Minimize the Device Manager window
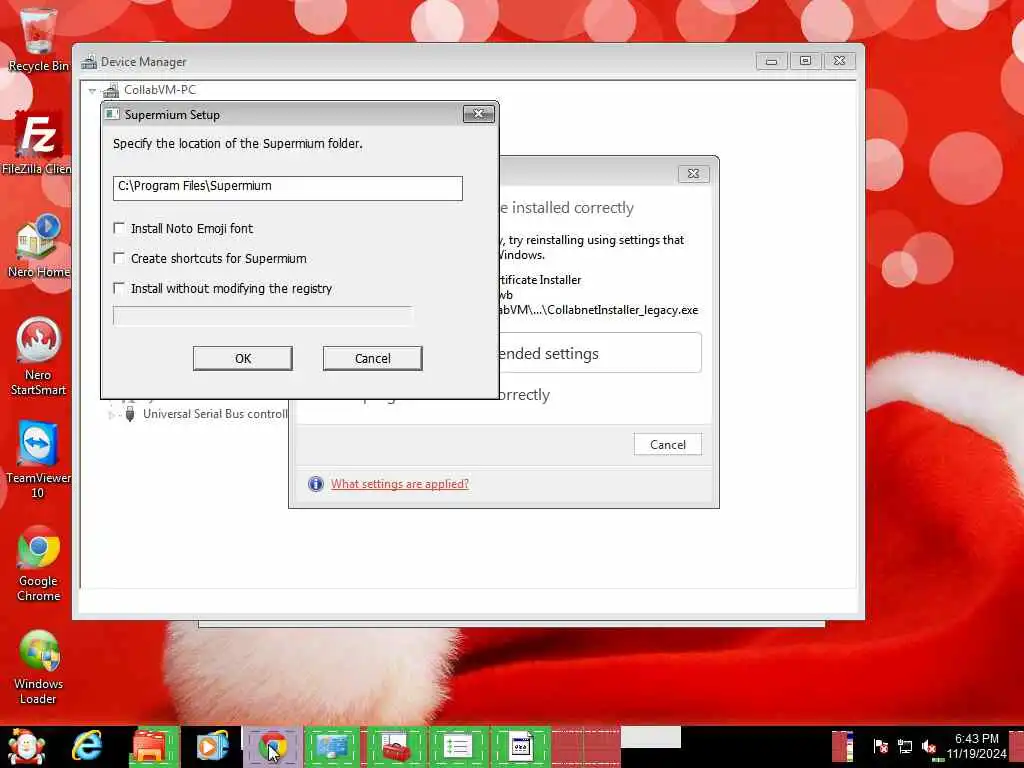Screen dimensions: 1024x768 771,61
